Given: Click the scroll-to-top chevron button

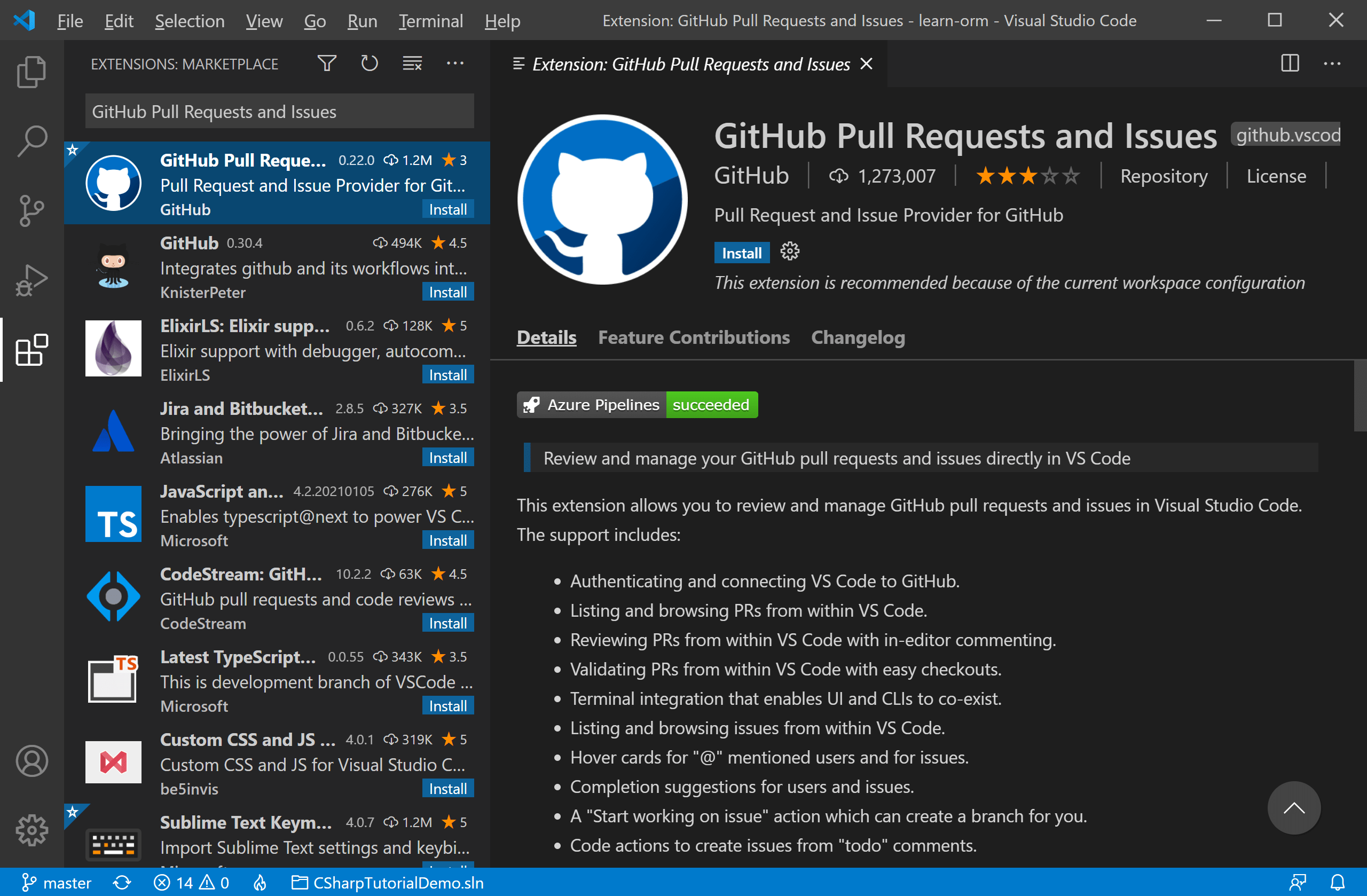Looking at the screenshot, I should pyautogui.click(x=1293, y=808).
